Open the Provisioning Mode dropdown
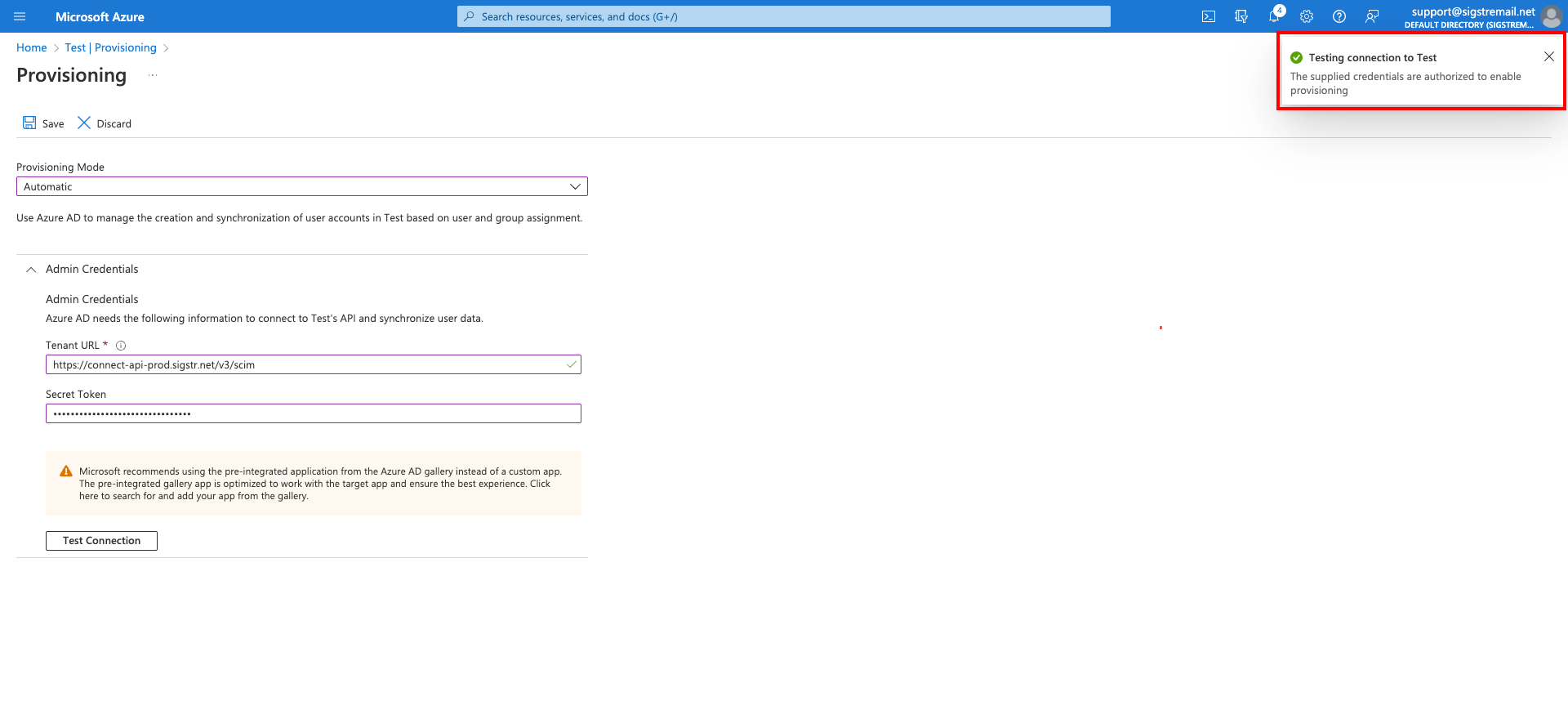This screenshot has width=1568, height=719. 302,186
